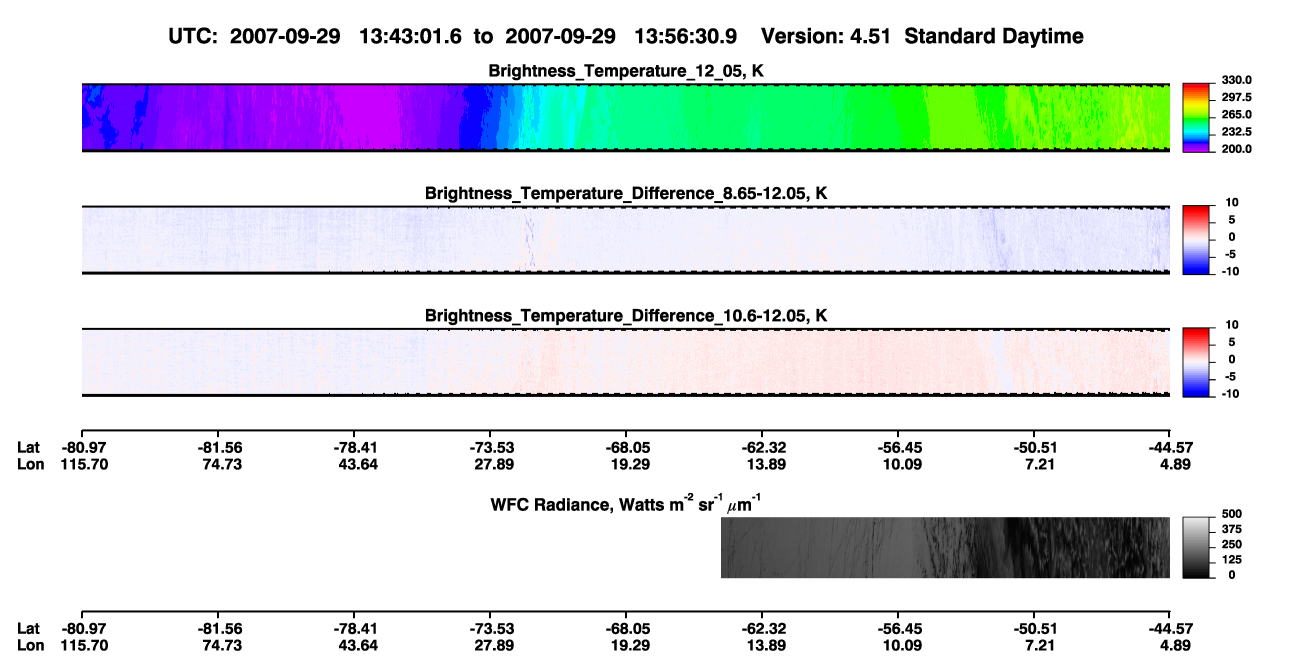Click the 'Version: 4.51 Standard Daytime' text
The width and height of the screenshot is (1300, 667).
coord(922,36)
